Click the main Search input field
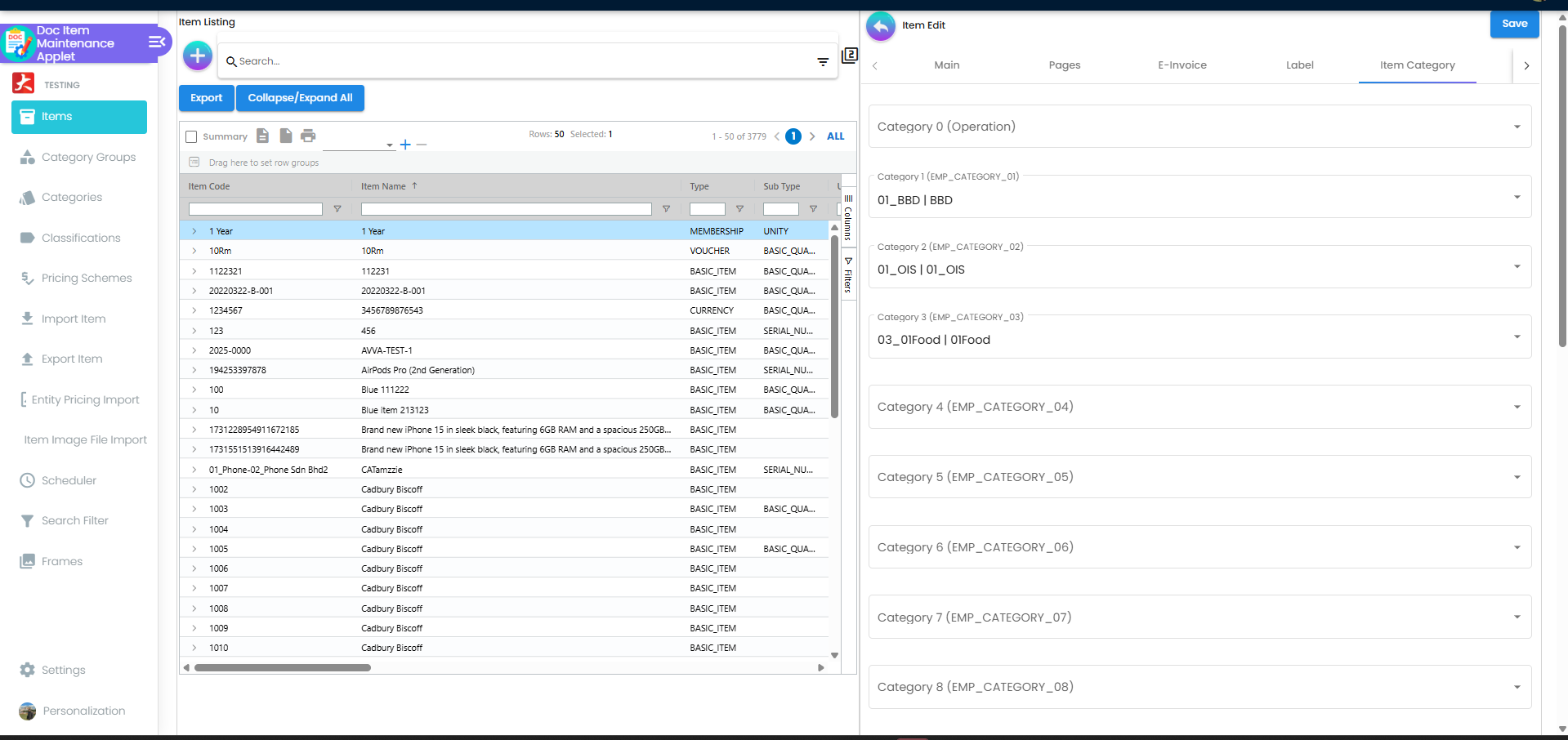 pos(523,61)
